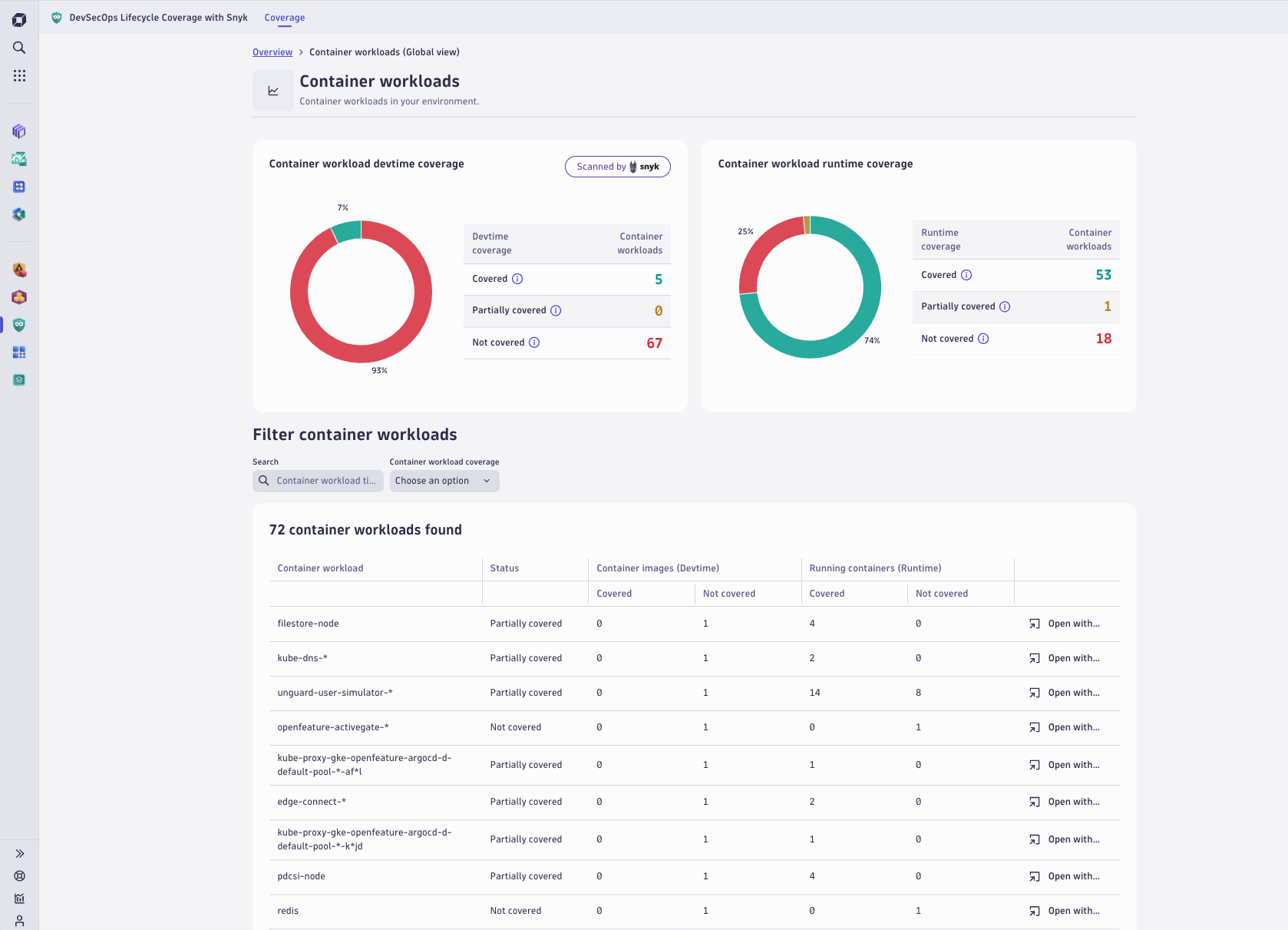Open the bar-chart icon above the user icon
This screenshot has width=1288, height=930.
pyautogui.click(x=19, y=899)
